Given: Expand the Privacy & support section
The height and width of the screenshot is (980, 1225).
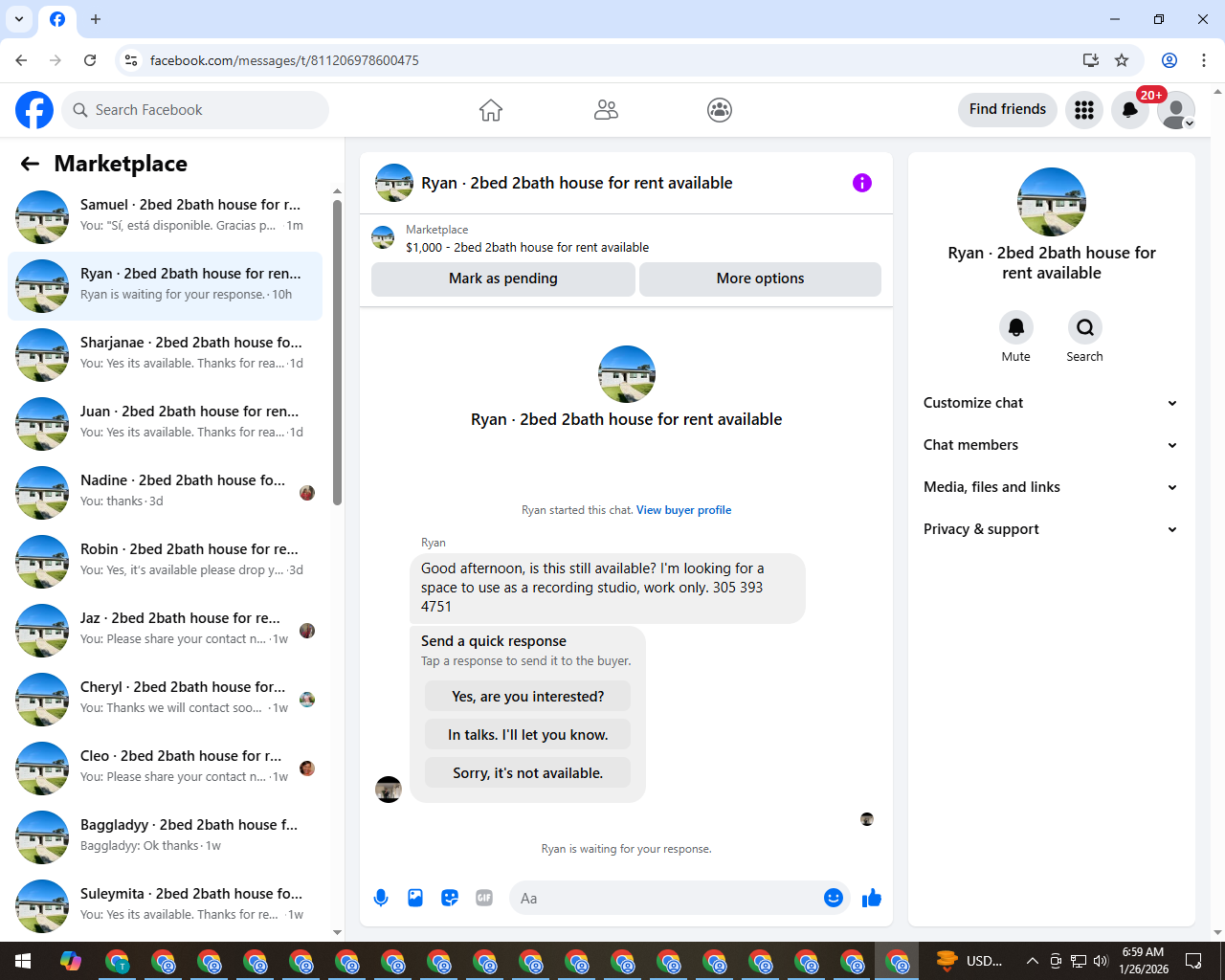Looking at the screenshot, I should click(x=1051, y=529).
